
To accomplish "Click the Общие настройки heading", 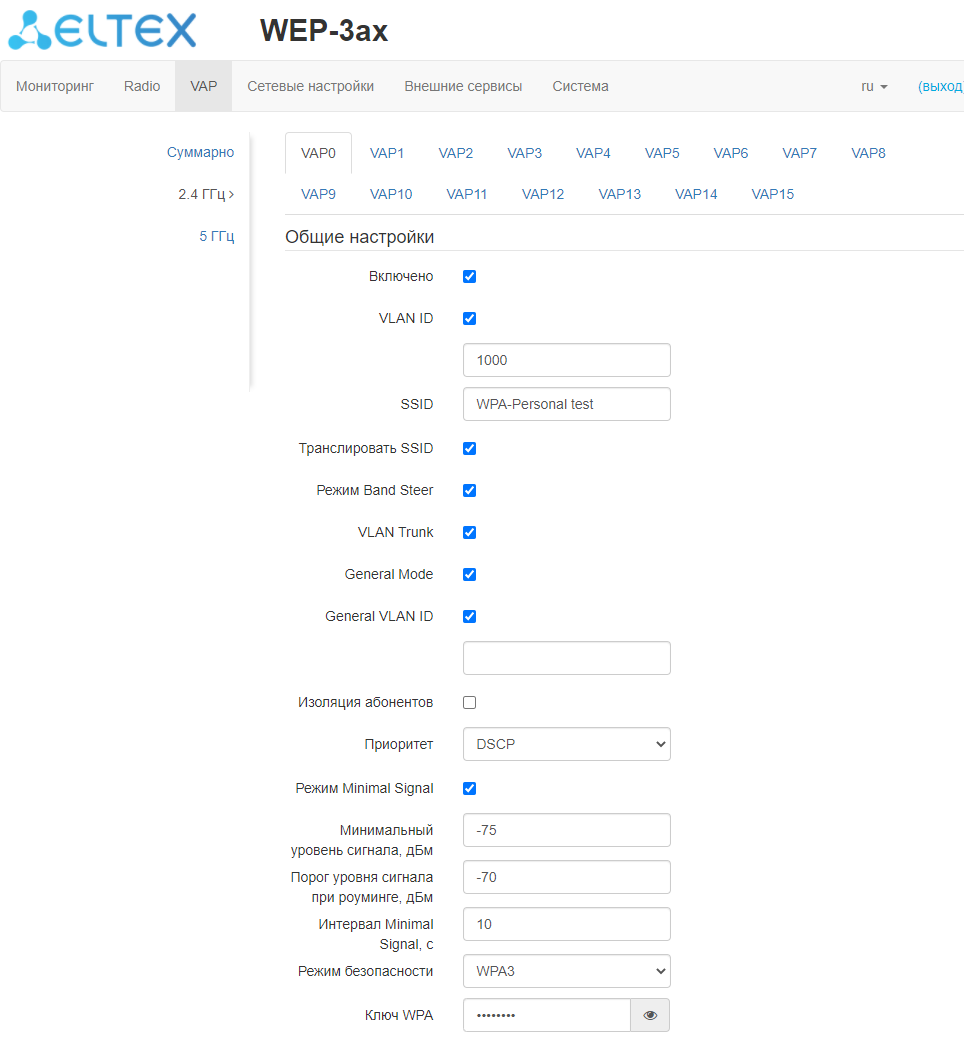I will pyautogui.click(x=359, y=237).
